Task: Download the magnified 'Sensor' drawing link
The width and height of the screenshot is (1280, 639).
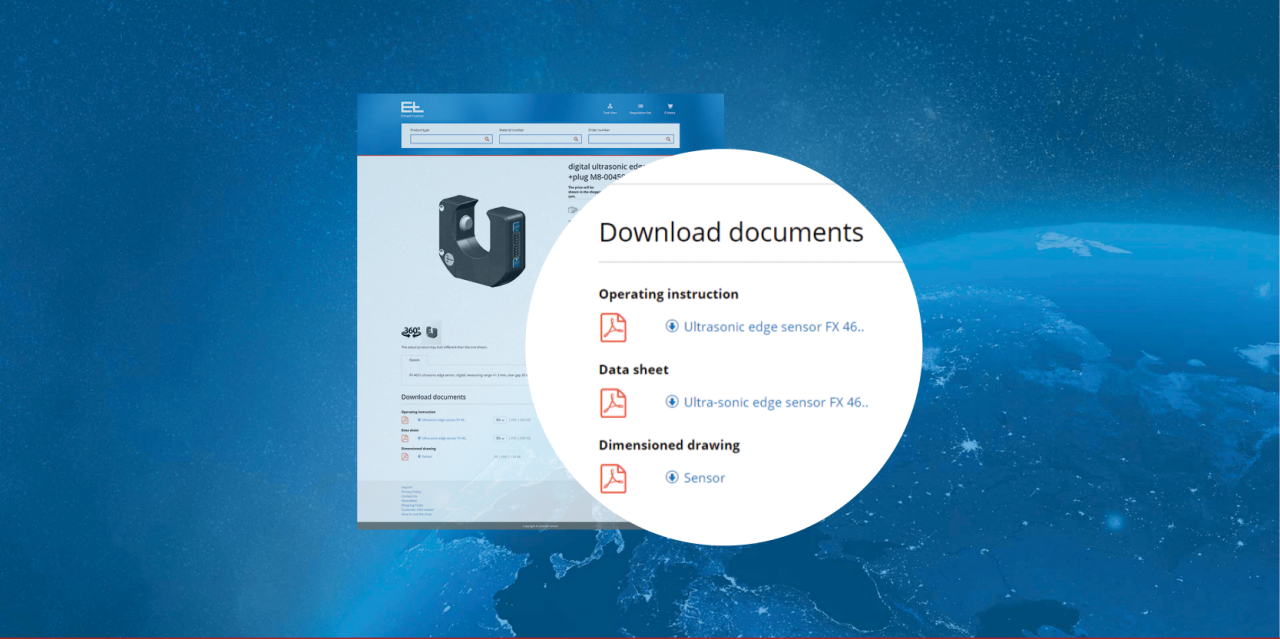Action: (696, 477)
